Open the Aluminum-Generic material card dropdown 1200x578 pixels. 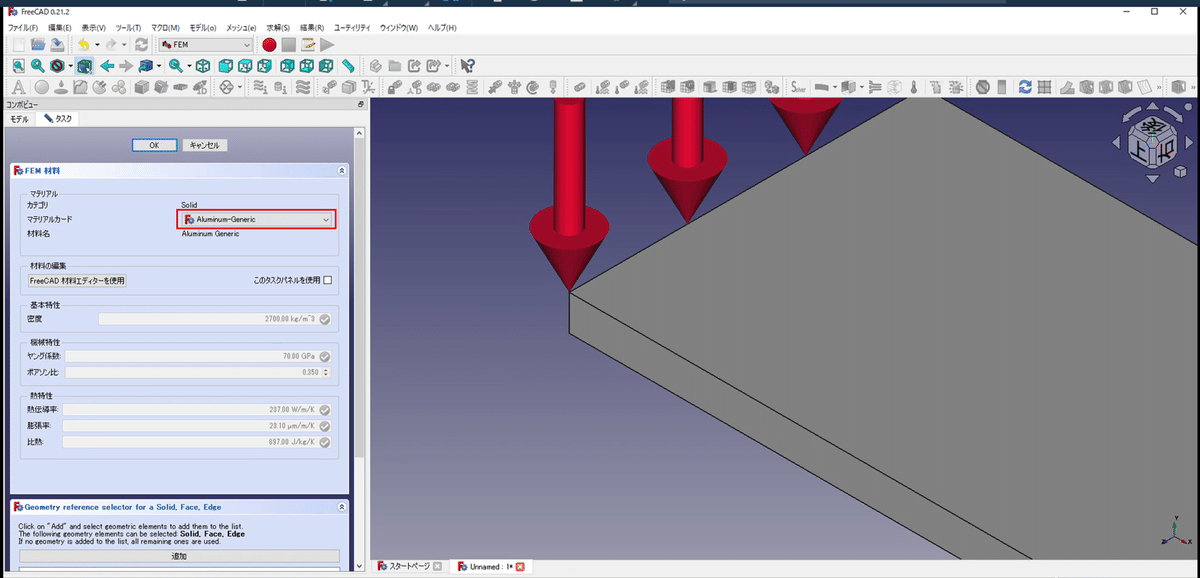(x=257, y=219)
